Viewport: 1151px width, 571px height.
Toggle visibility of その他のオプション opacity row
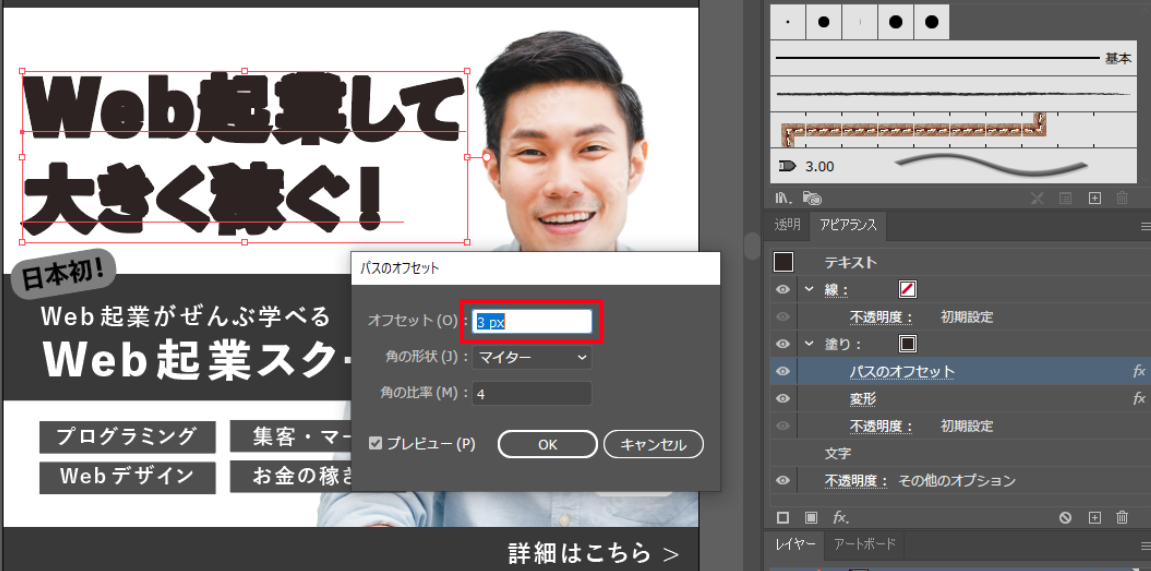coord(783,481)
